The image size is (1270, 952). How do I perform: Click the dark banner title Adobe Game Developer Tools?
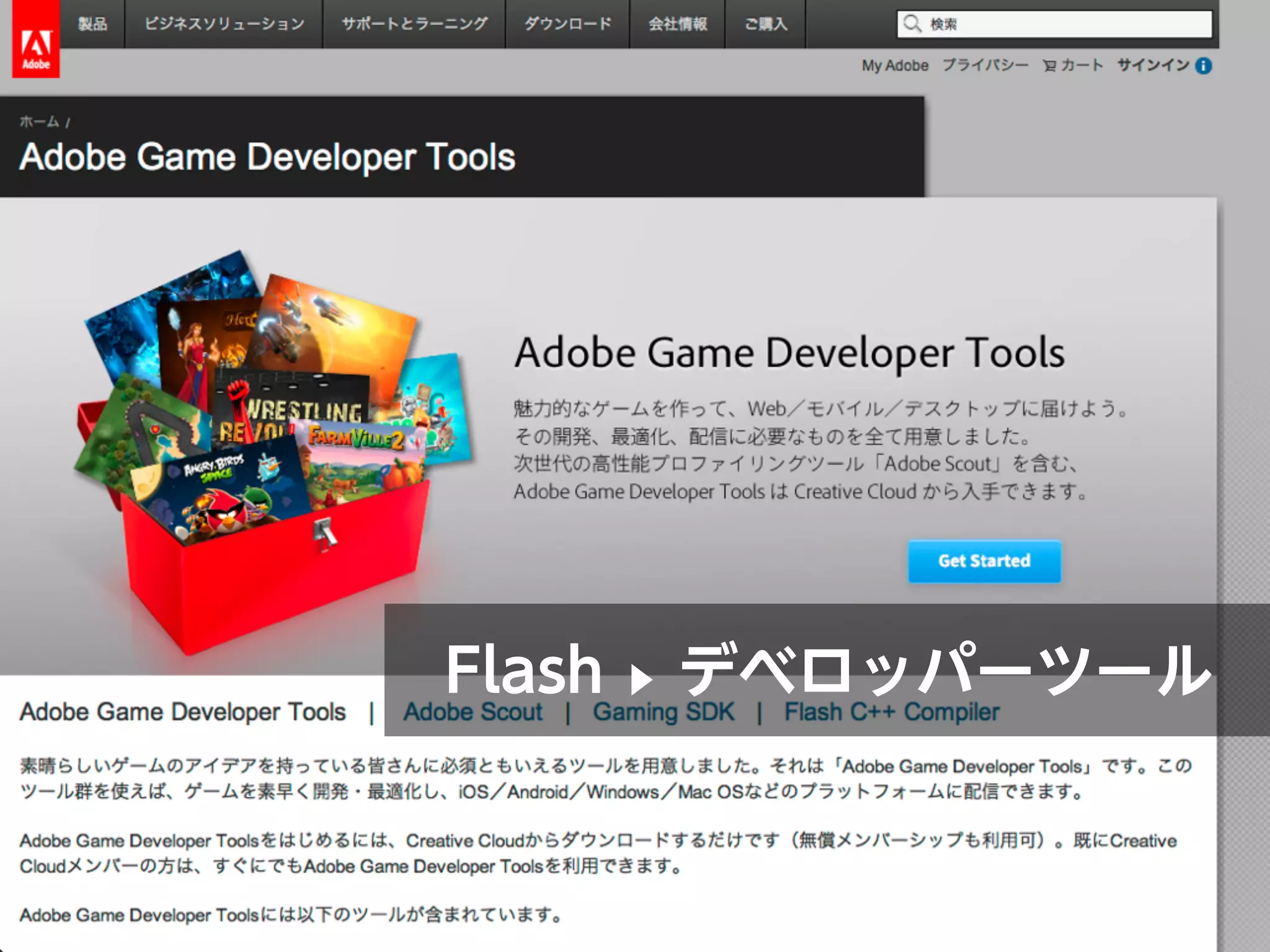pyautogui.click(x=267, y=157)
